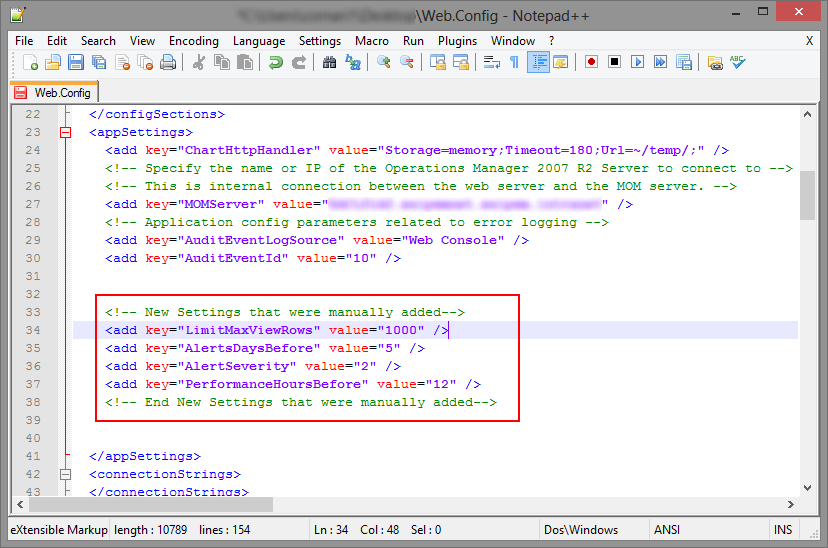Open Find with the binoculars icon
The width and height of the screenshot is (828, 548).
[x=330, y=62]
